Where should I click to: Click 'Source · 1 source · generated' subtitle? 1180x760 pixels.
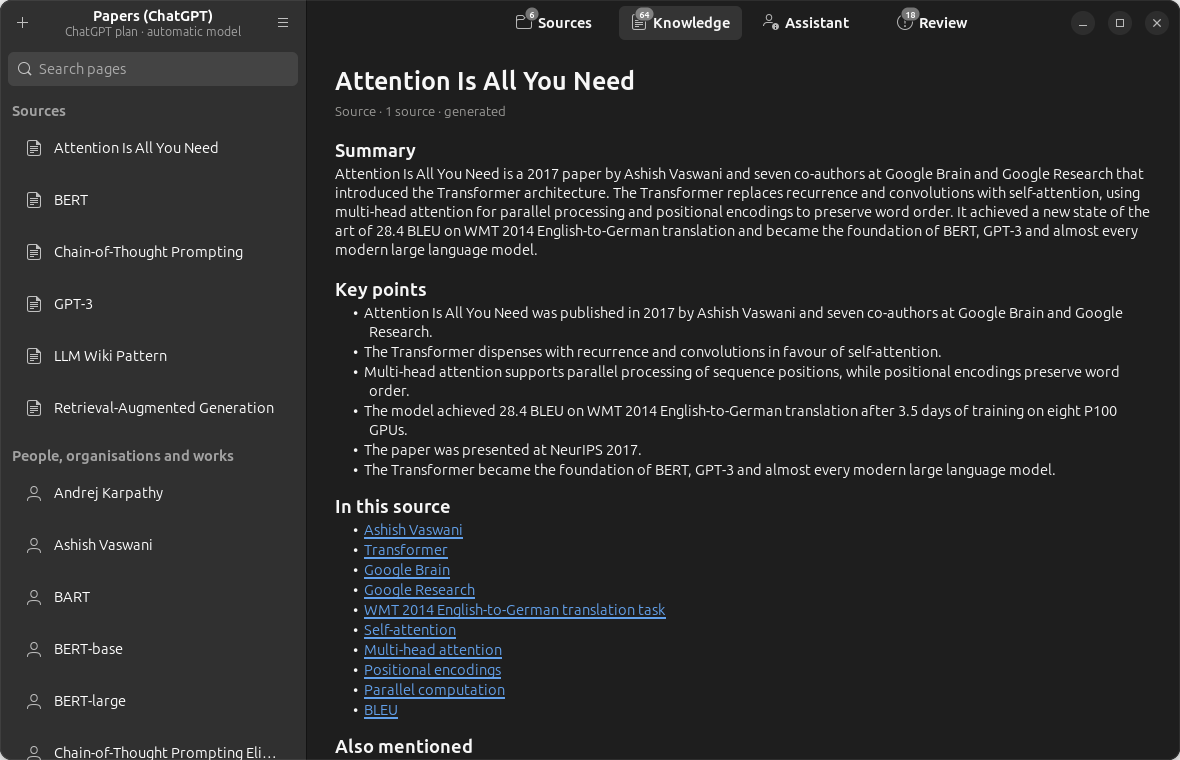tap(421, 111)
